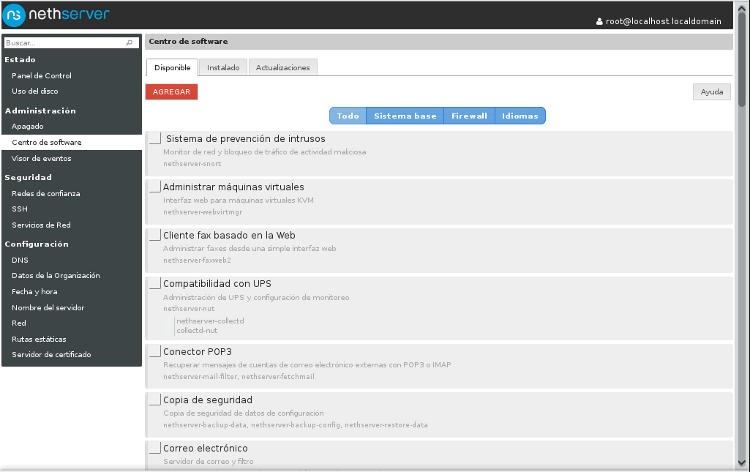Open the Ayuda help button

click(x=712, y=92)
